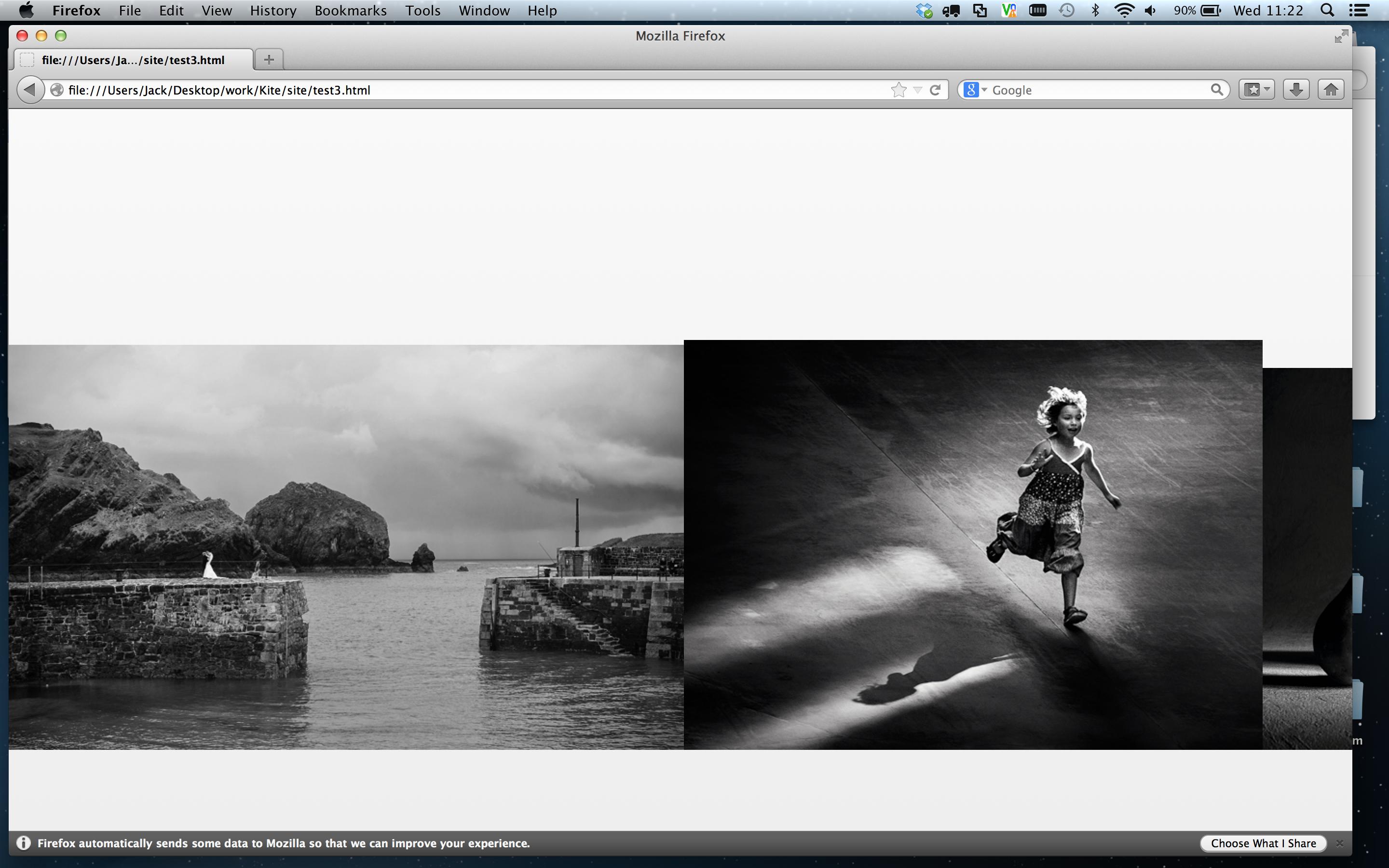This screenshot has width=1389, height=868.
Task: Click the Choose What I Share button
Action: point(1263,843)
